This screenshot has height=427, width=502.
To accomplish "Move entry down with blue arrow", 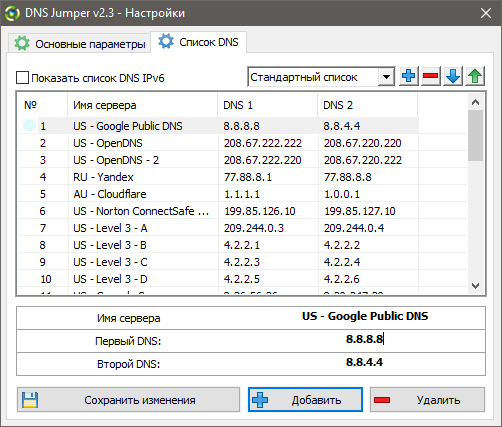I will [x=453, y=77].
